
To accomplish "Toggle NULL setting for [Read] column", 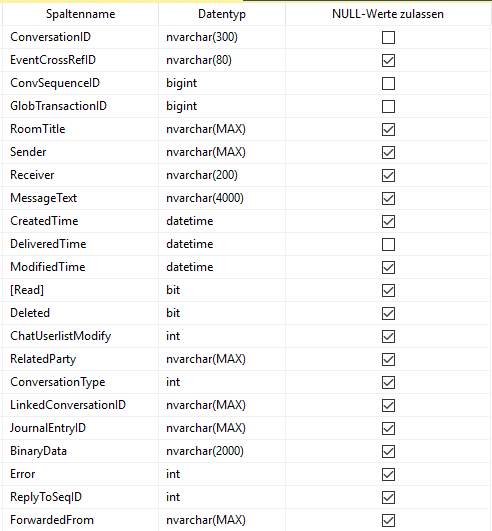I will 388,290.
